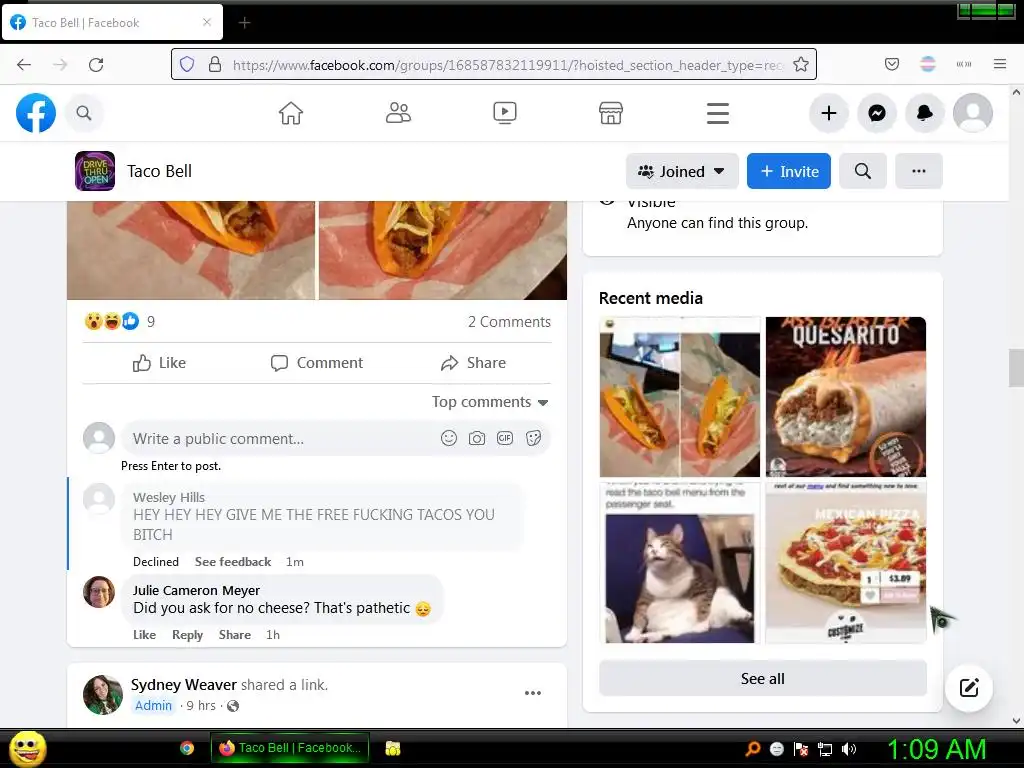Image resolution: width=1024 pixels, height=768 pixels.
Task: Click the new message compose icon
Action: pyautogui.click(x=969, y=688)
